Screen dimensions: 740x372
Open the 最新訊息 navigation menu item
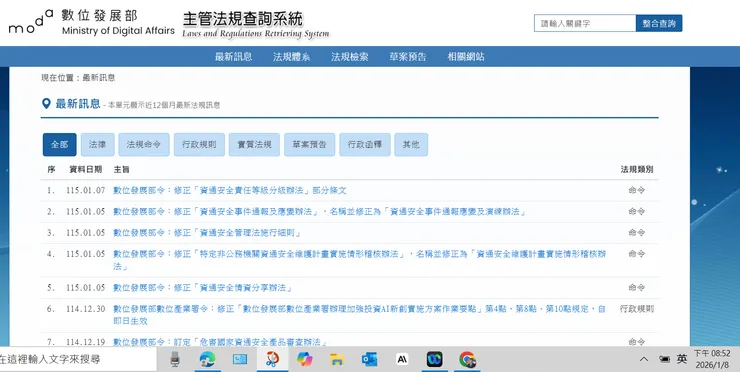pos(233,57)
